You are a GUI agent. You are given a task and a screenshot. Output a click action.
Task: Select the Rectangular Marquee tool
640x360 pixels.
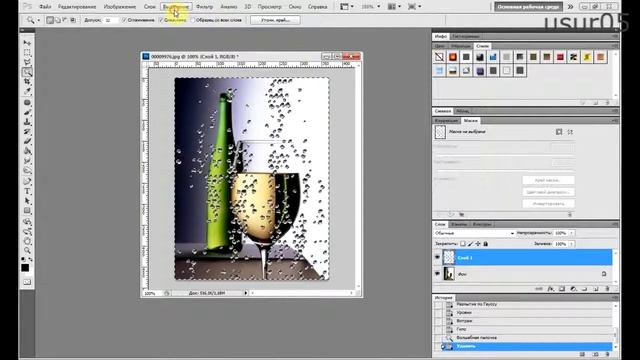tap(27, 53)
